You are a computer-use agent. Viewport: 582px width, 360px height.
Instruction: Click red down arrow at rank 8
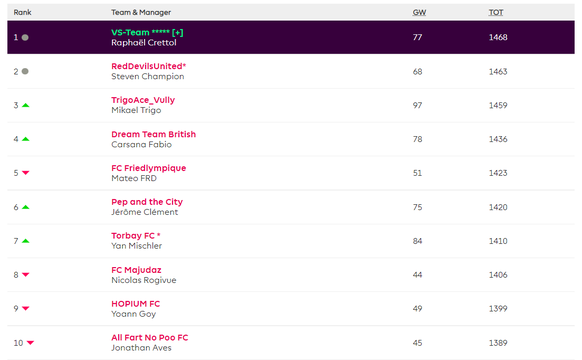pos(25,275)
